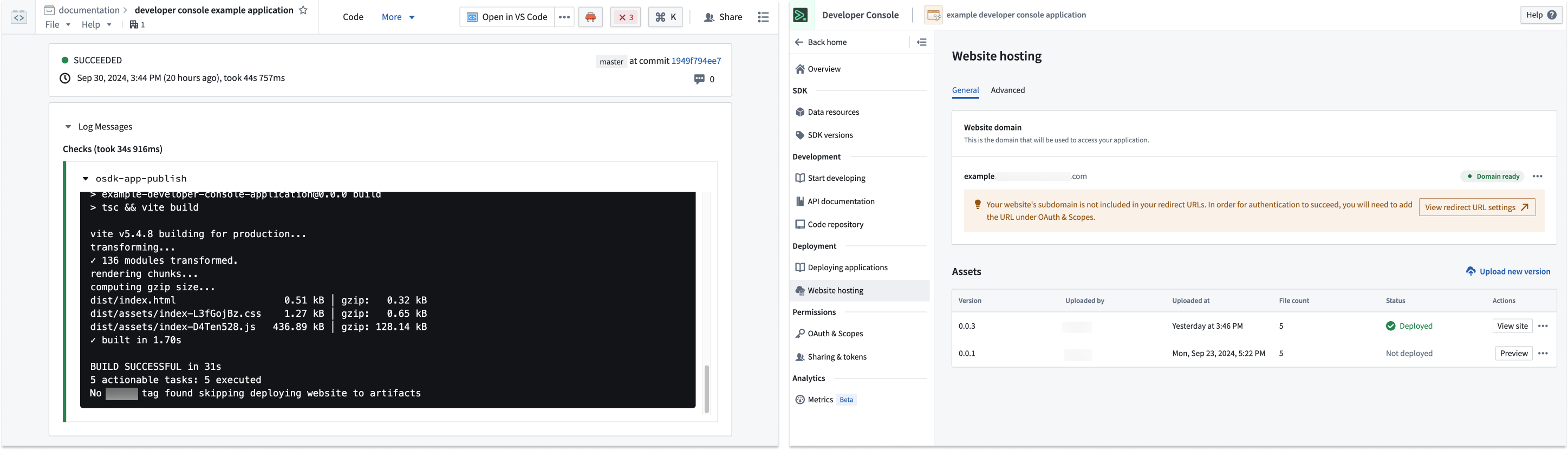This screenshot has width=1568, height=450.
Task: Click Open in VS Code button
Action: tap(507, 17)
